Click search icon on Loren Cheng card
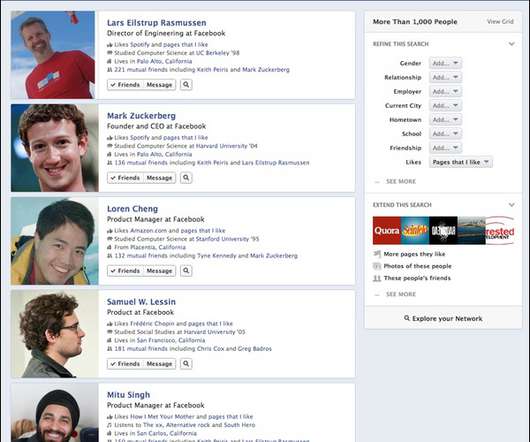The width and height of the screenshot is (530, 442). (186, 270)
